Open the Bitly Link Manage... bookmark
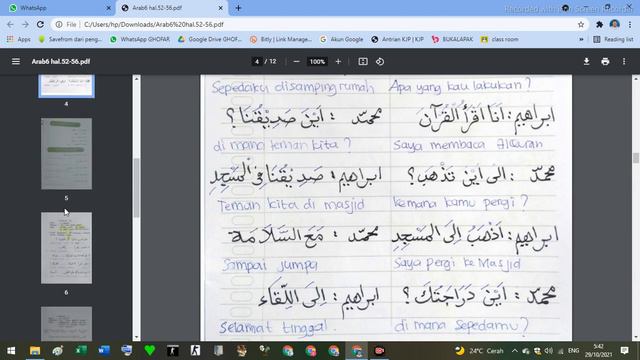Image resolution: width=640 pixels, height=360 pixels. tap(280, 39)
